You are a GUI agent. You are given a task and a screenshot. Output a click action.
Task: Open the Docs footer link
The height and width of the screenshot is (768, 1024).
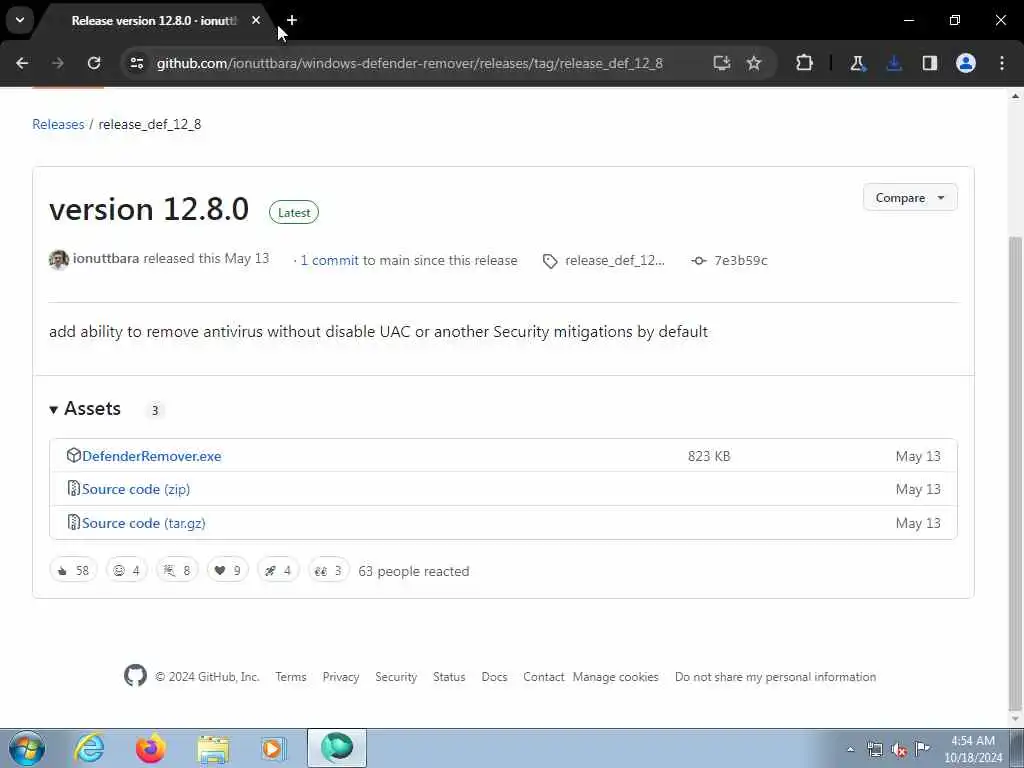point(494,677)
